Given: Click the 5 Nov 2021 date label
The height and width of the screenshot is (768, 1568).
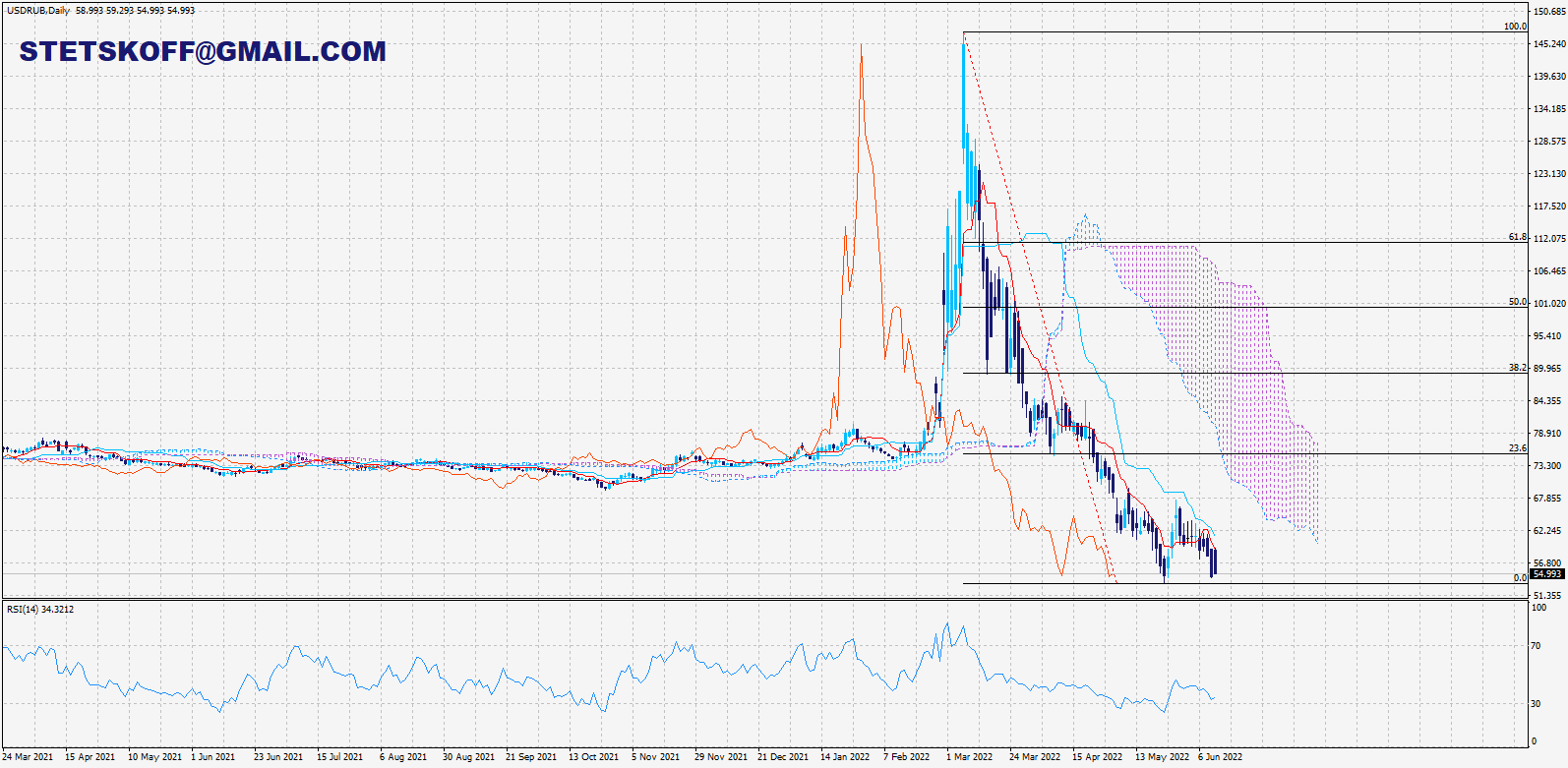Looking at the screenshot, I should point(655,757).
